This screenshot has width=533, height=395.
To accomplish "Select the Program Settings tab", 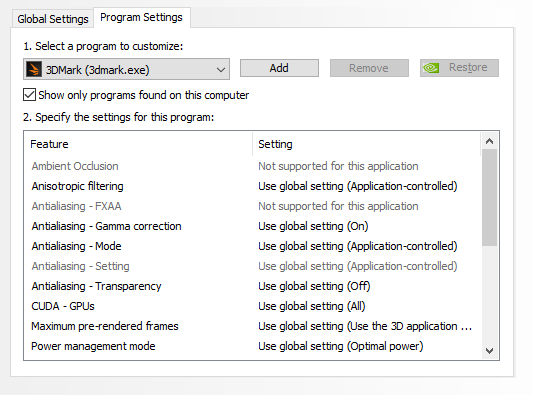I will [x=141, y=17].
